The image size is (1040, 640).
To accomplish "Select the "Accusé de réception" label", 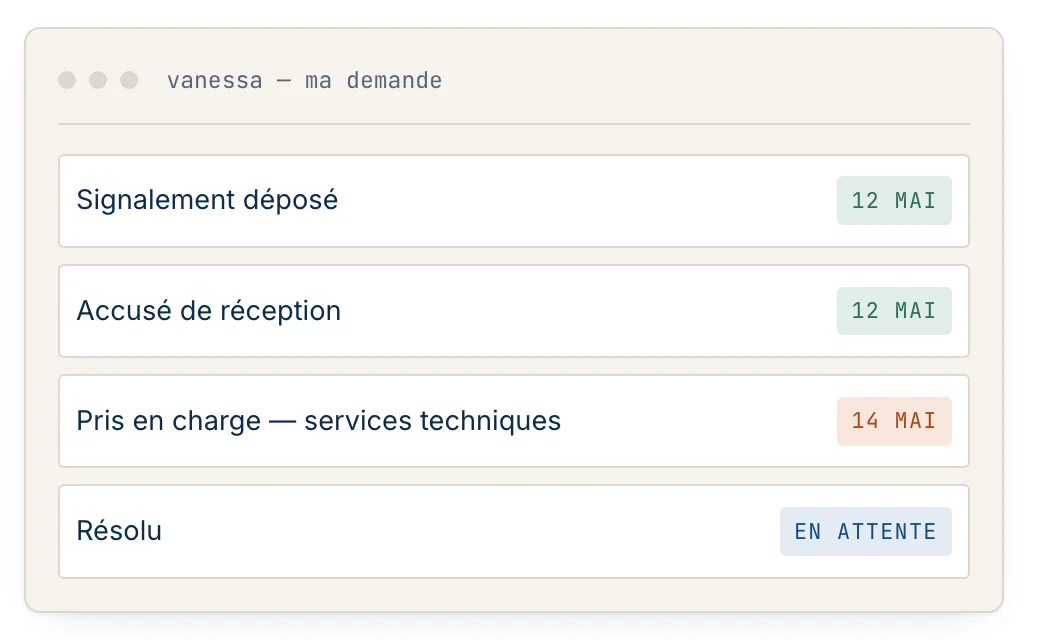I will coord(208,311).
